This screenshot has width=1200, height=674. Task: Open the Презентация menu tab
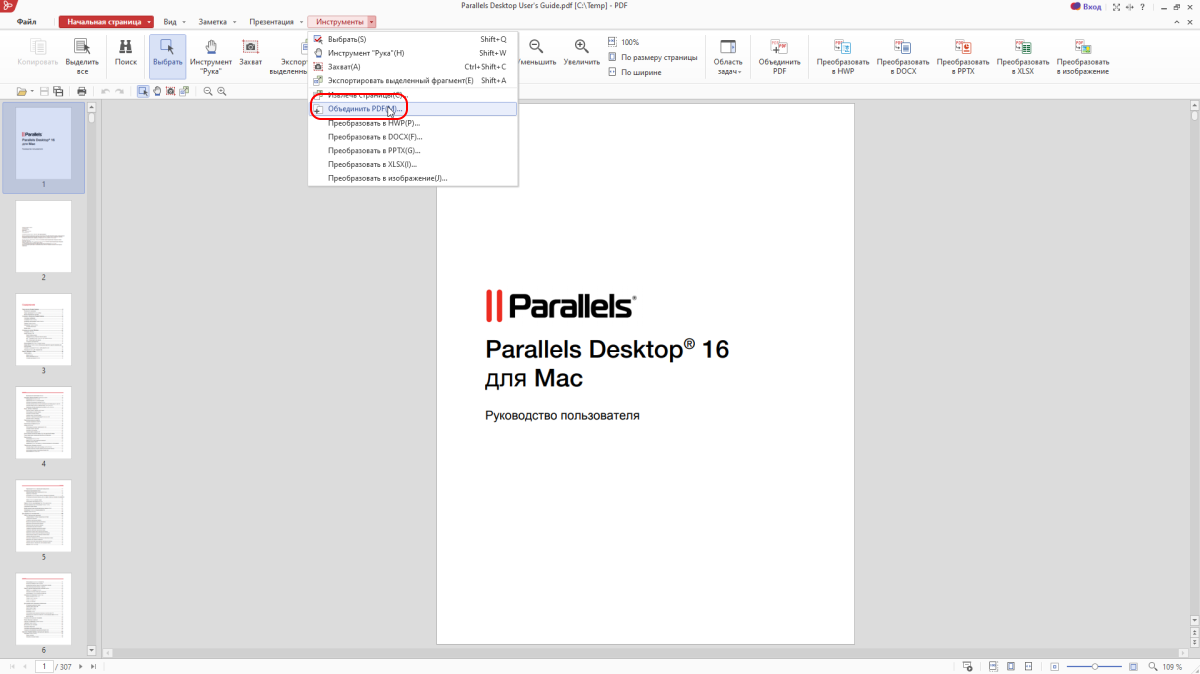click(272, 21)
